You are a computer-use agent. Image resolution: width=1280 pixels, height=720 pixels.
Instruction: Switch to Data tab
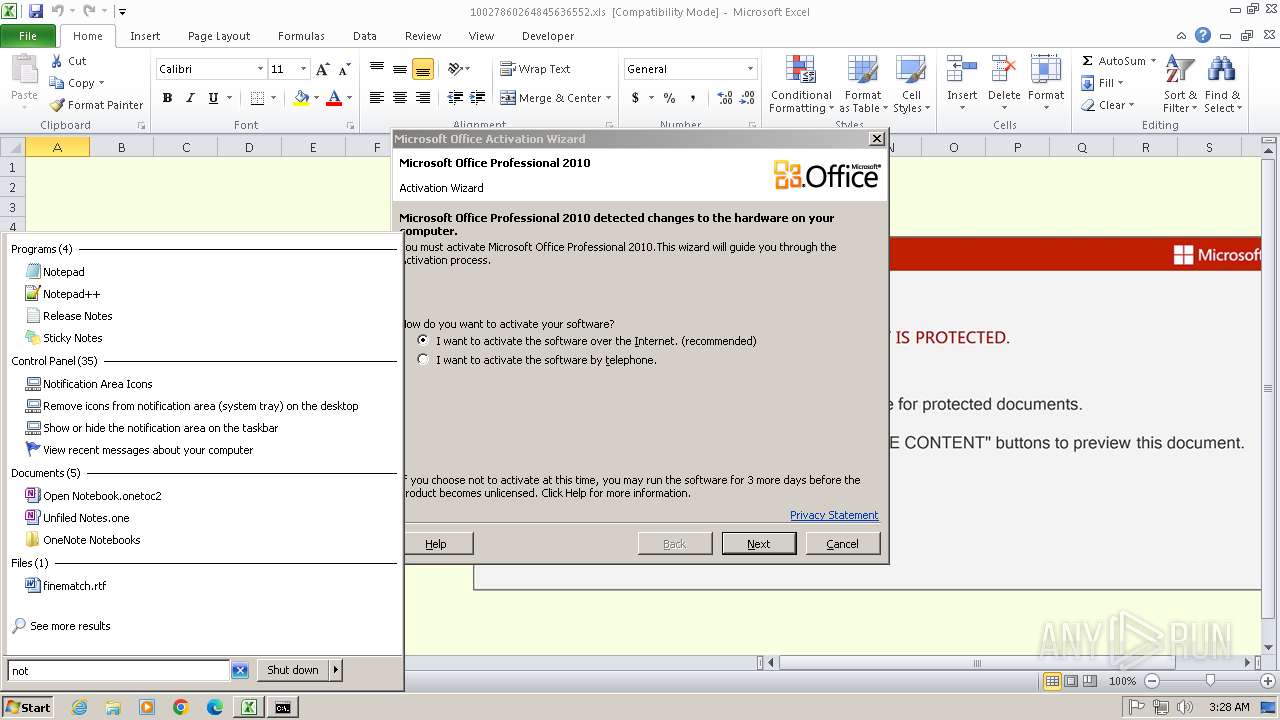(x=365, y=36)
